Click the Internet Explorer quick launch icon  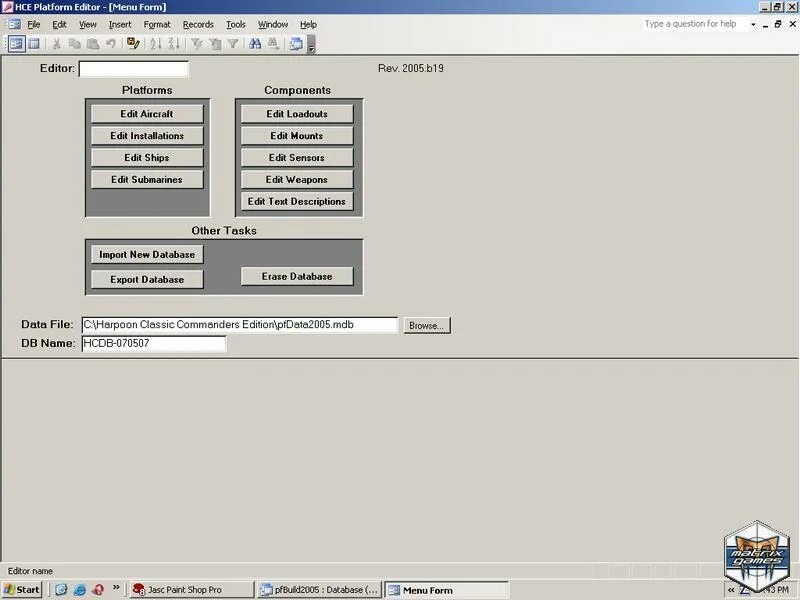pos(80,590)
